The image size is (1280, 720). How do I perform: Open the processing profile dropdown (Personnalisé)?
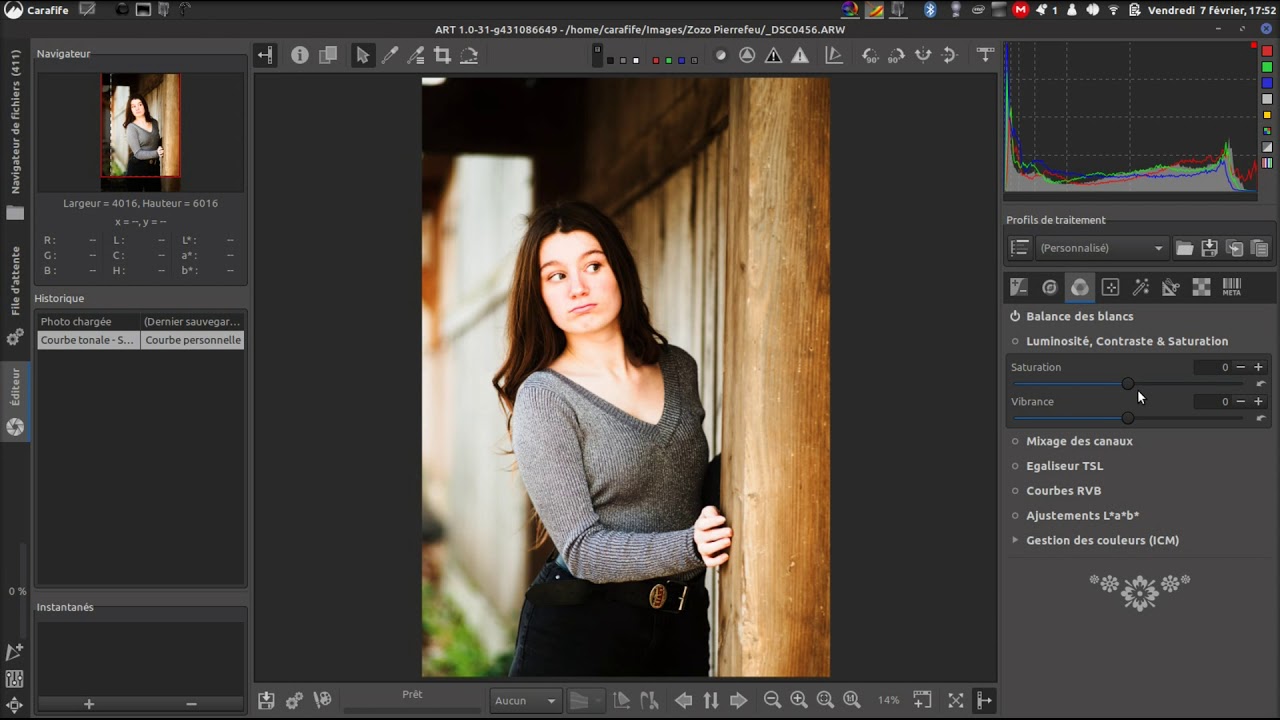tap(1102, 248)
